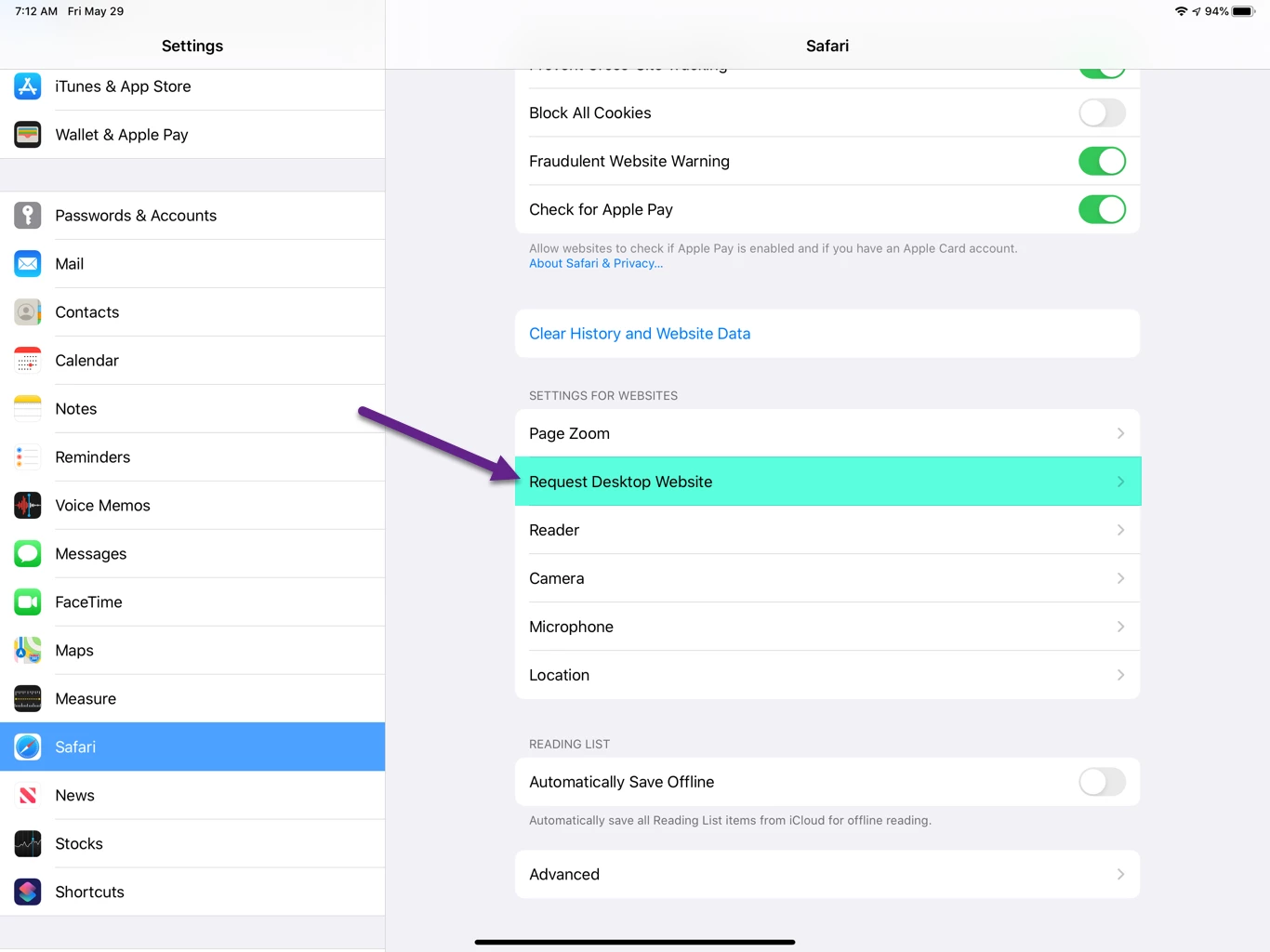Tap the battery indicator icon
Screen dimensions: 1270x952
coord(1244,11)
